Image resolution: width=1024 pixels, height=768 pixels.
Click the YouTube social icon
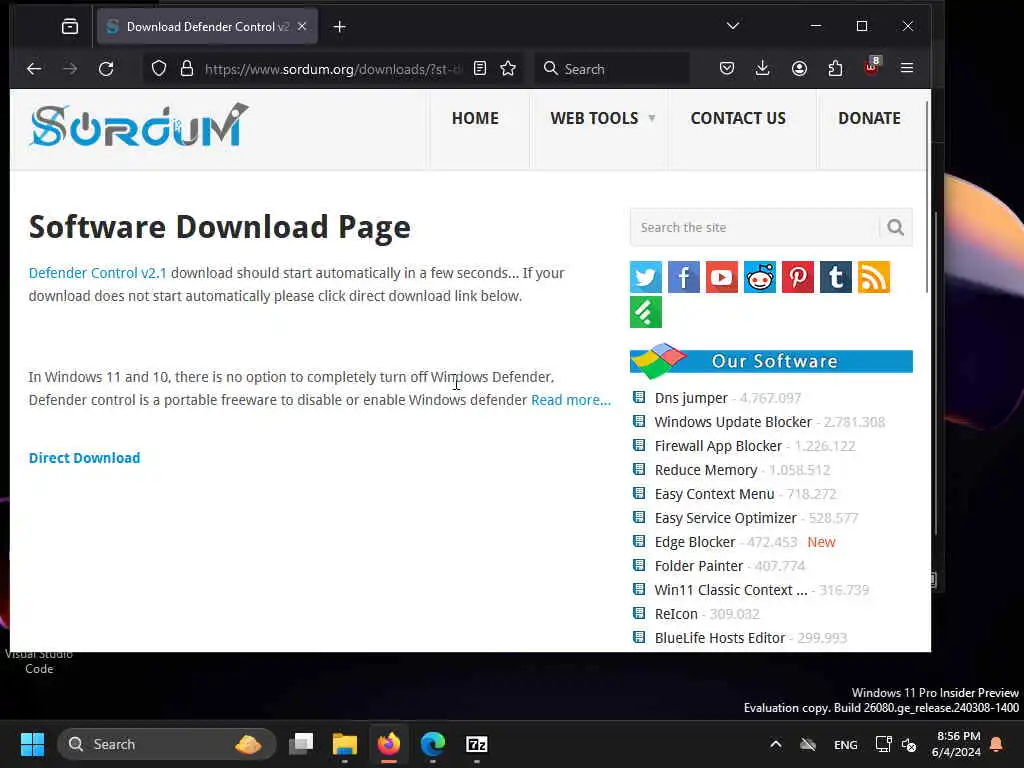point(722,278)
